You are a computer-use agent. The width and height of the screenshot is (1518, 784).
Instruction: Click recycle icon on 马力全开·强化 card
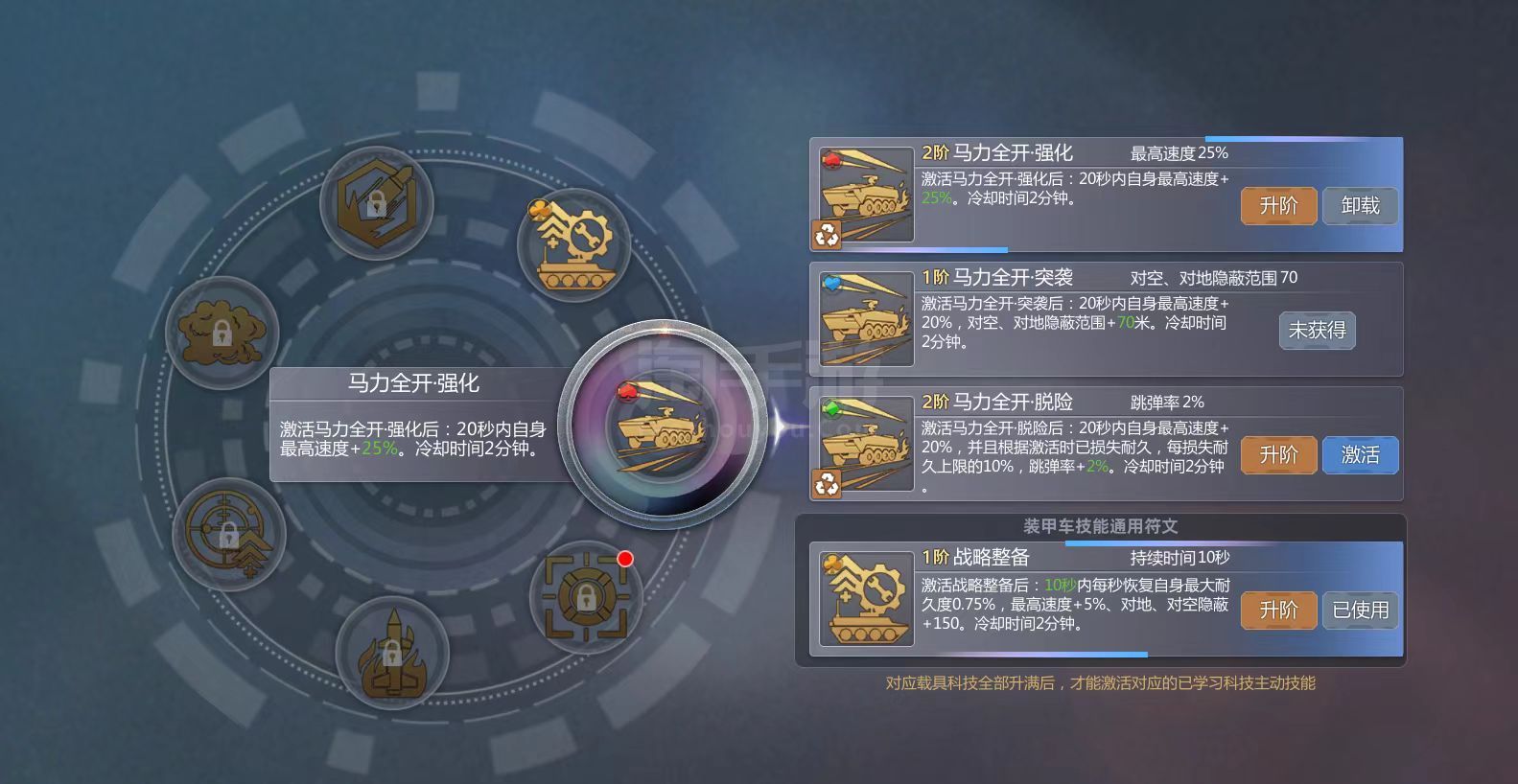point(827,234)
